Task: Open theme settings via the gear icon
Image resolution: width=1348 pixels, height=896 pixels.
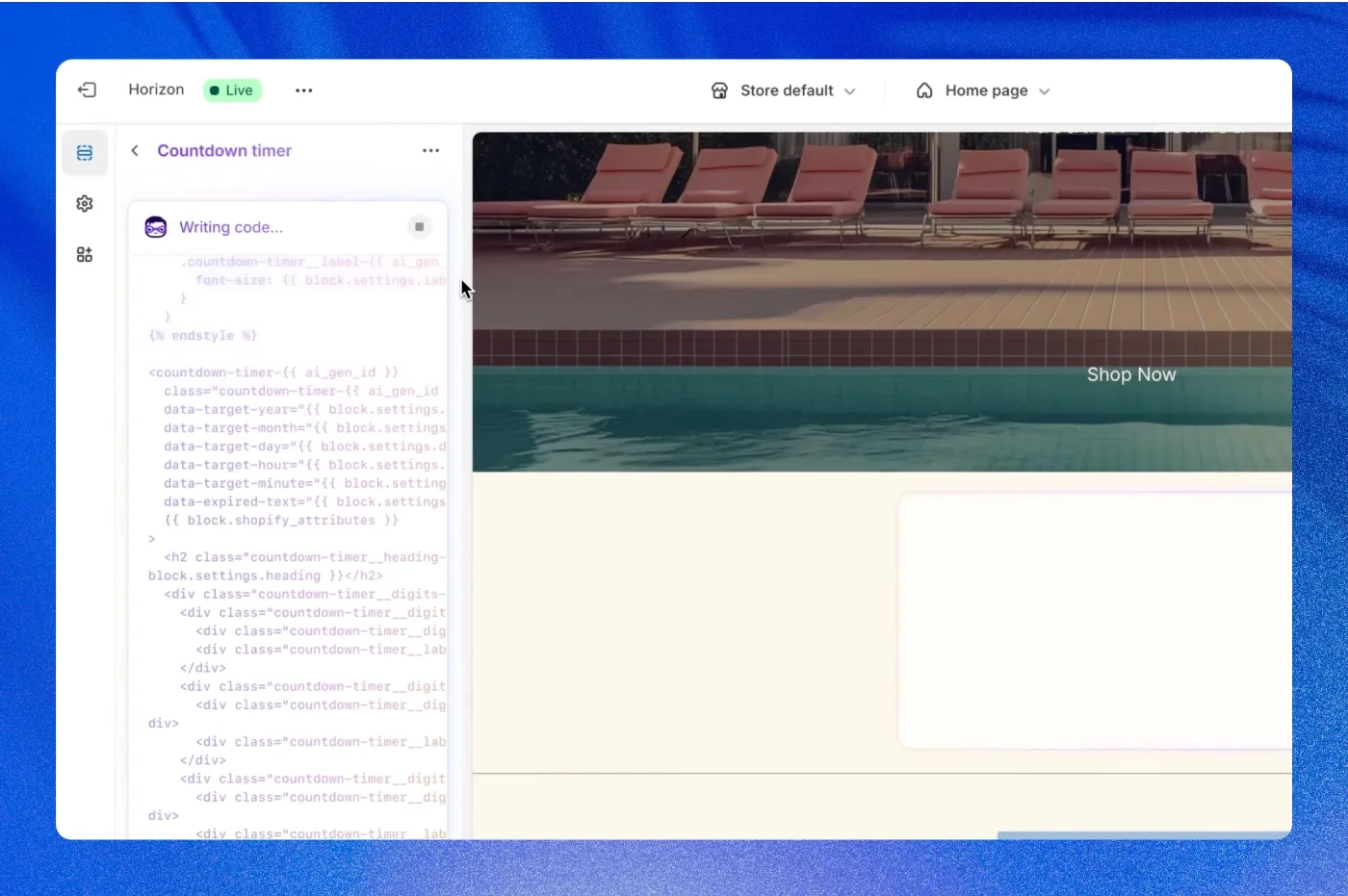Action: coord(85,203)
